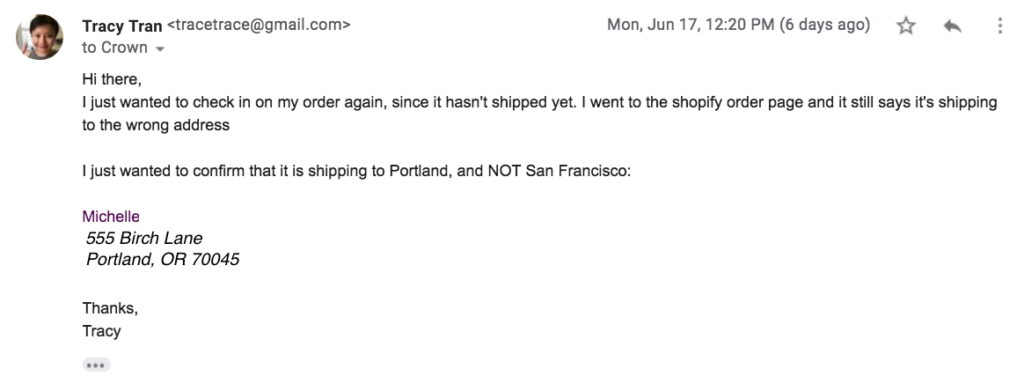Click the reply arrow icon

(x=952, y=26)
